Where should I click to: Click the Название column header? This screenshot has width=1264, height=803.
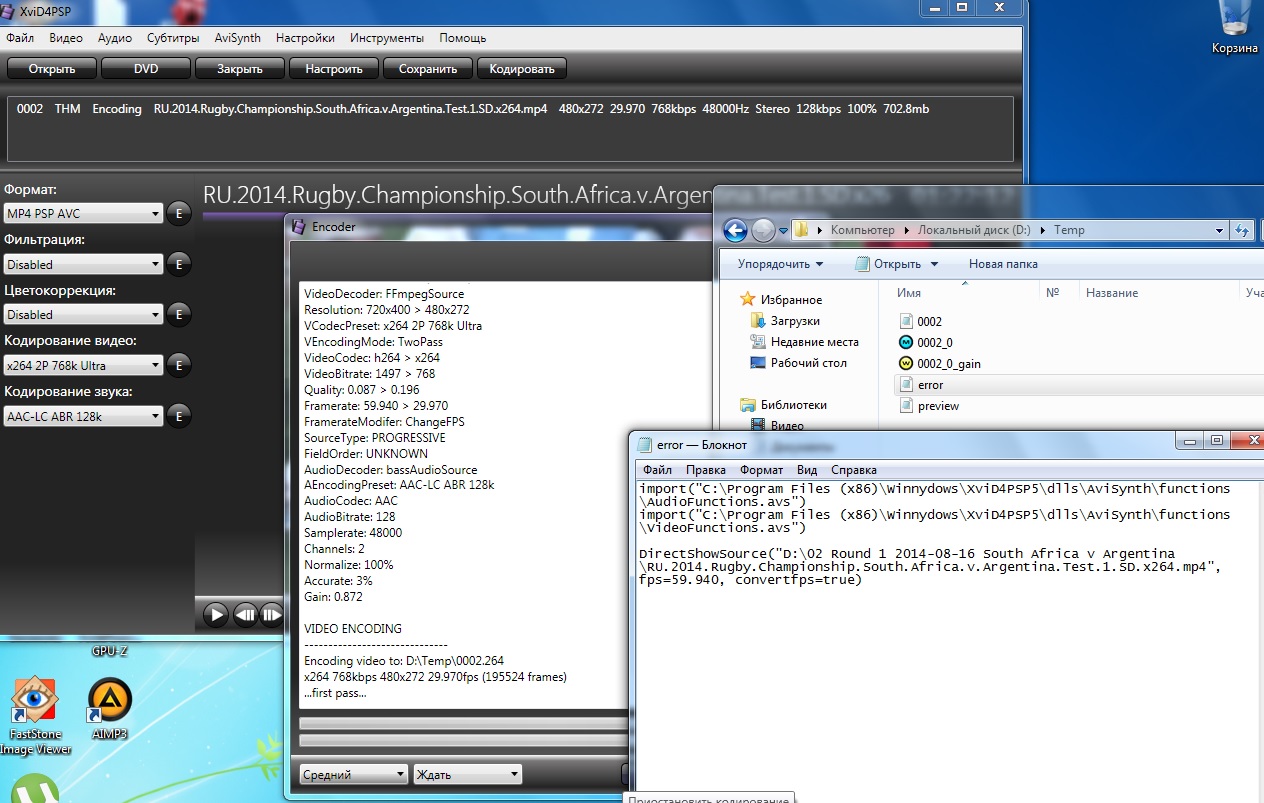(x=1111, y=293)
